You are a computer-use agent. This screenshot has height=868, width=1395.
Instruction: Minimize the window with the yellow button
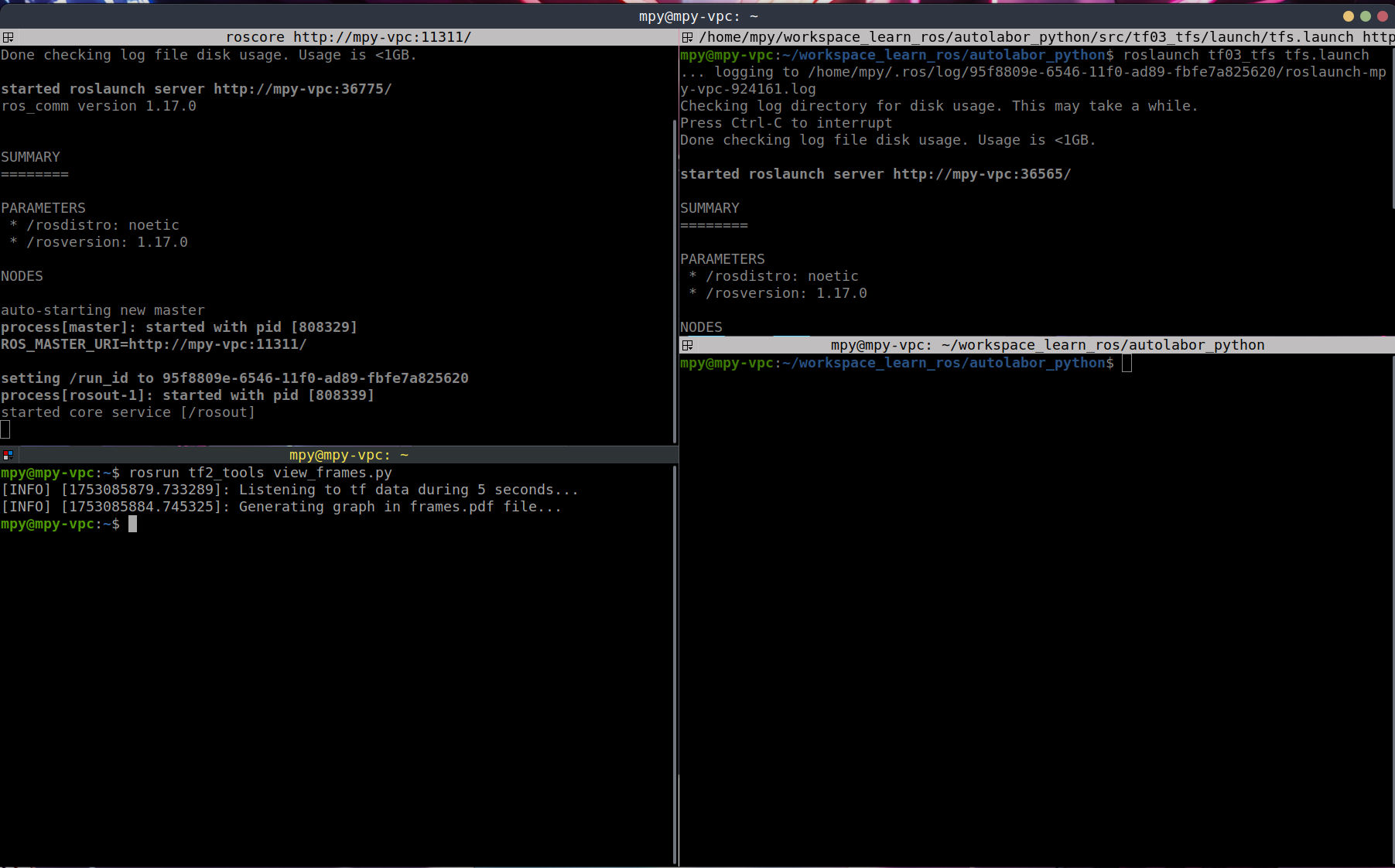1349,16
